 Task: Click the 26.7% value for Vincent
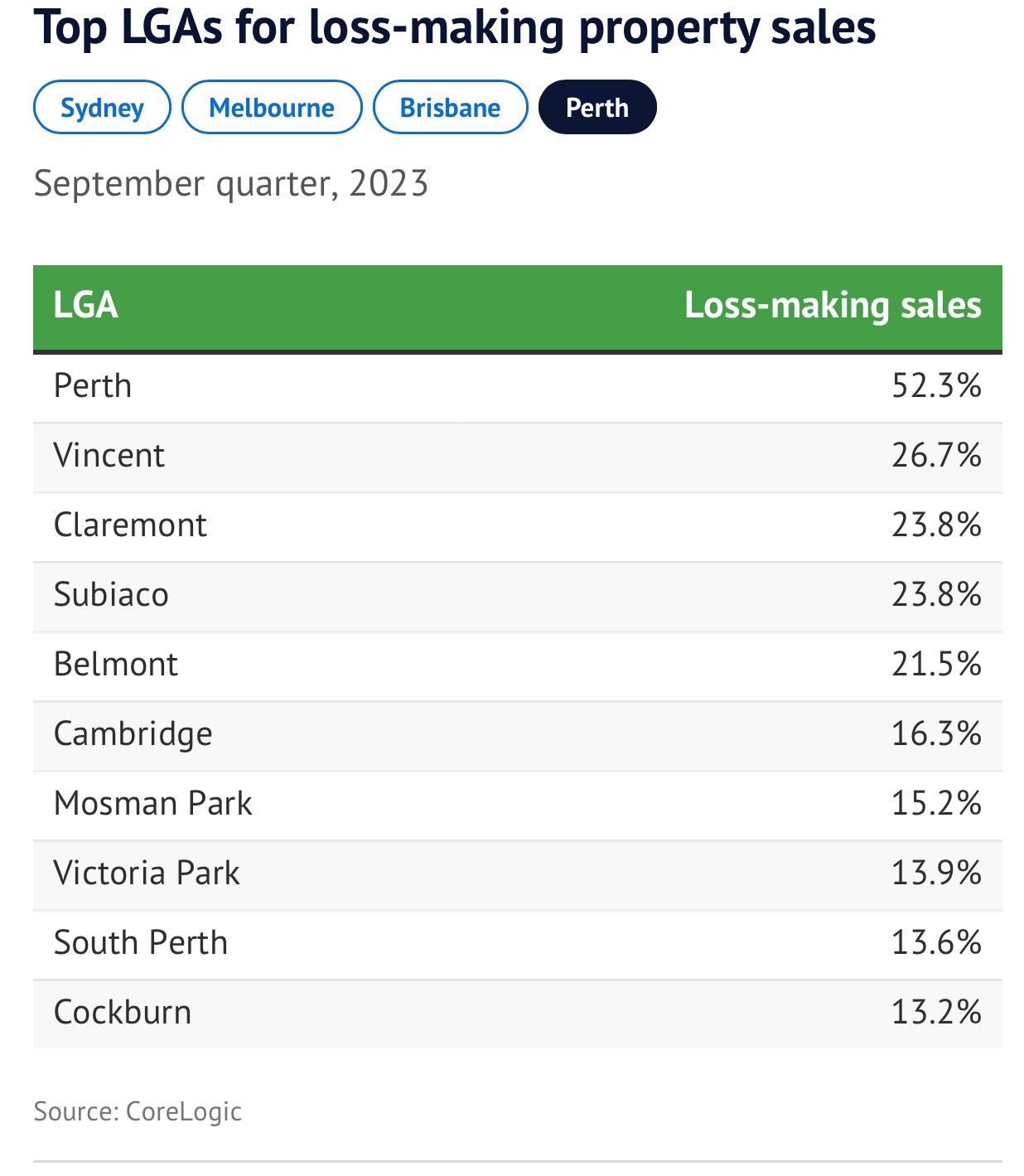point(936,456)
